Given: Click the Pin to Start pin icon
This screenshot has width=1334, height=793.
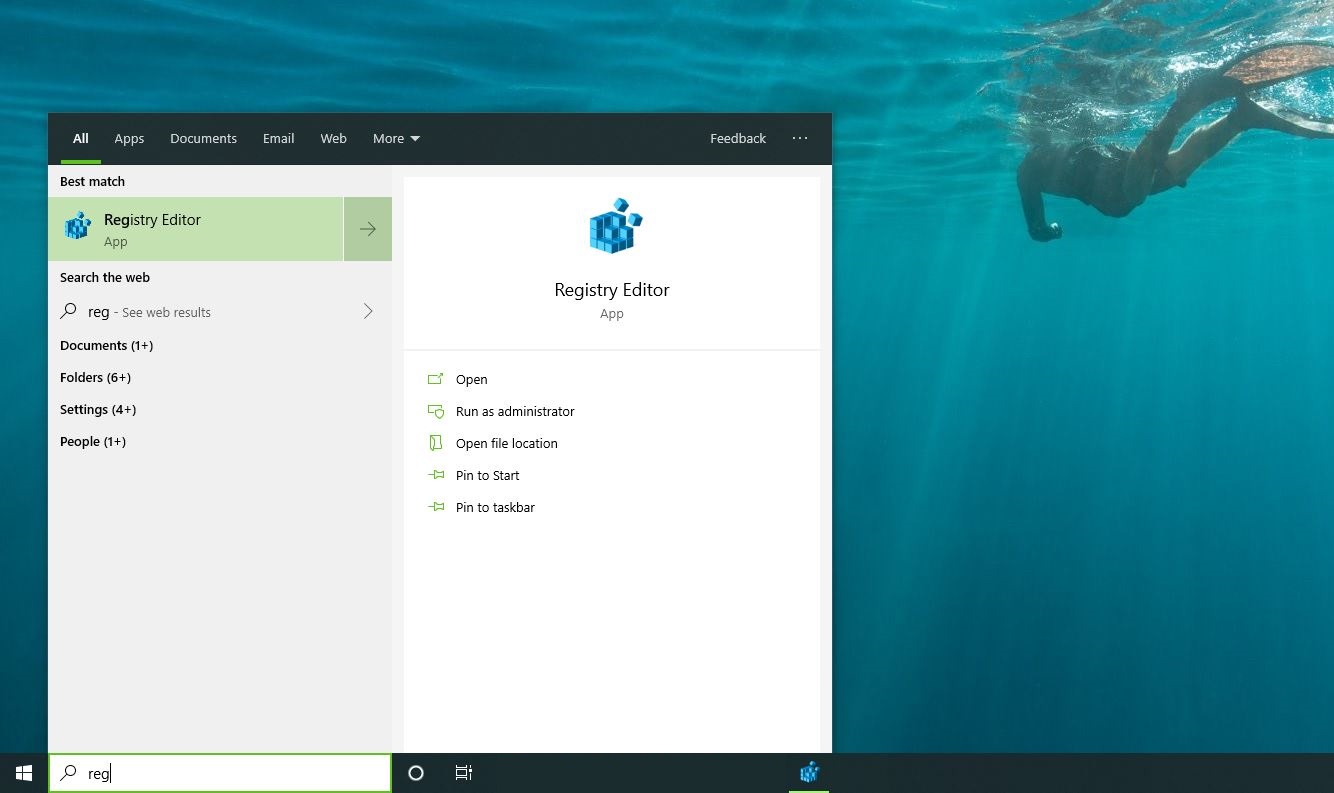Looking at the screenshot, I should click(x=435, y=475).
